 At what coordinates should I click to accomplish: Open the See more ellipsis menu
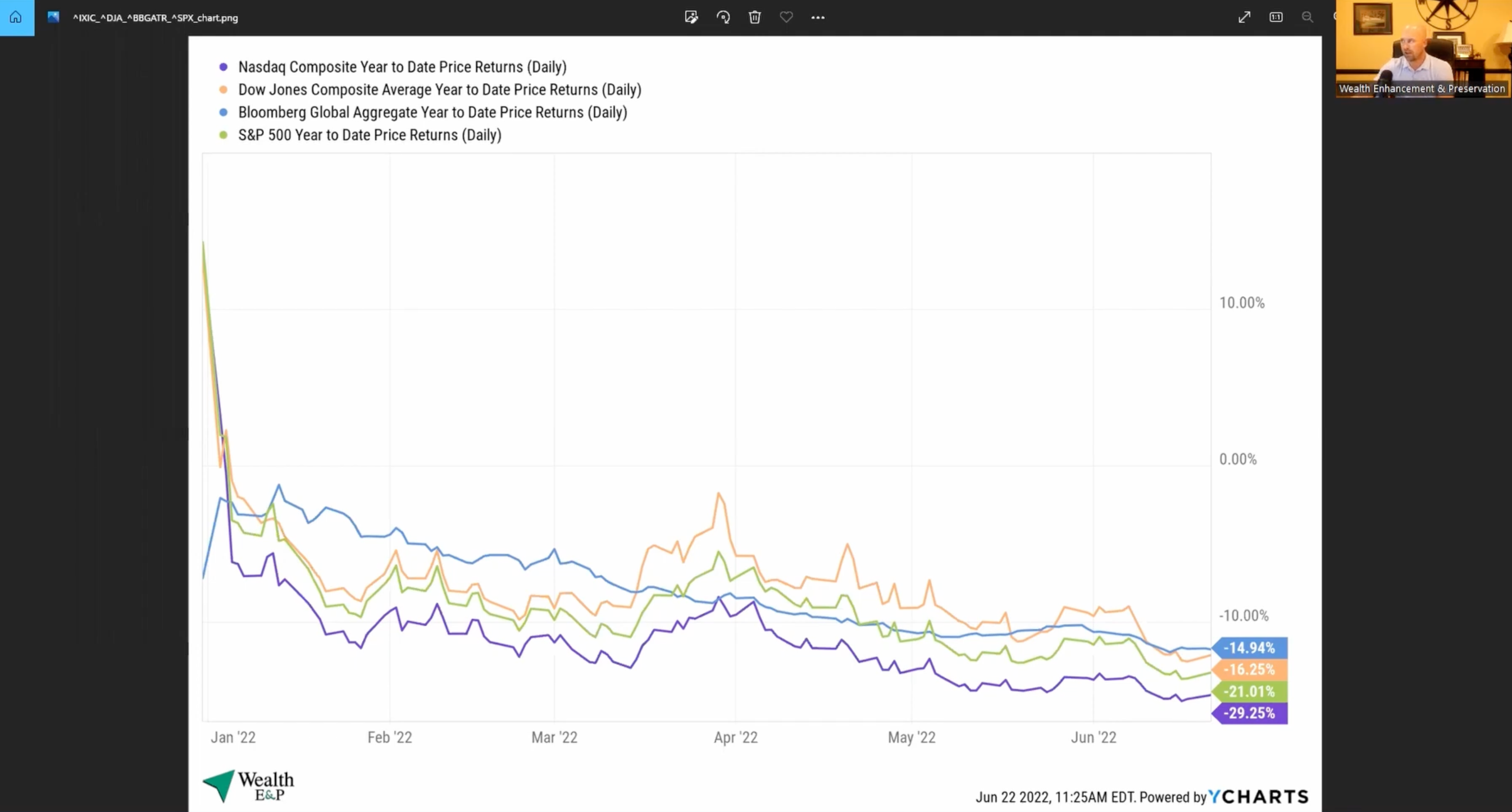[x=818, y=17]
